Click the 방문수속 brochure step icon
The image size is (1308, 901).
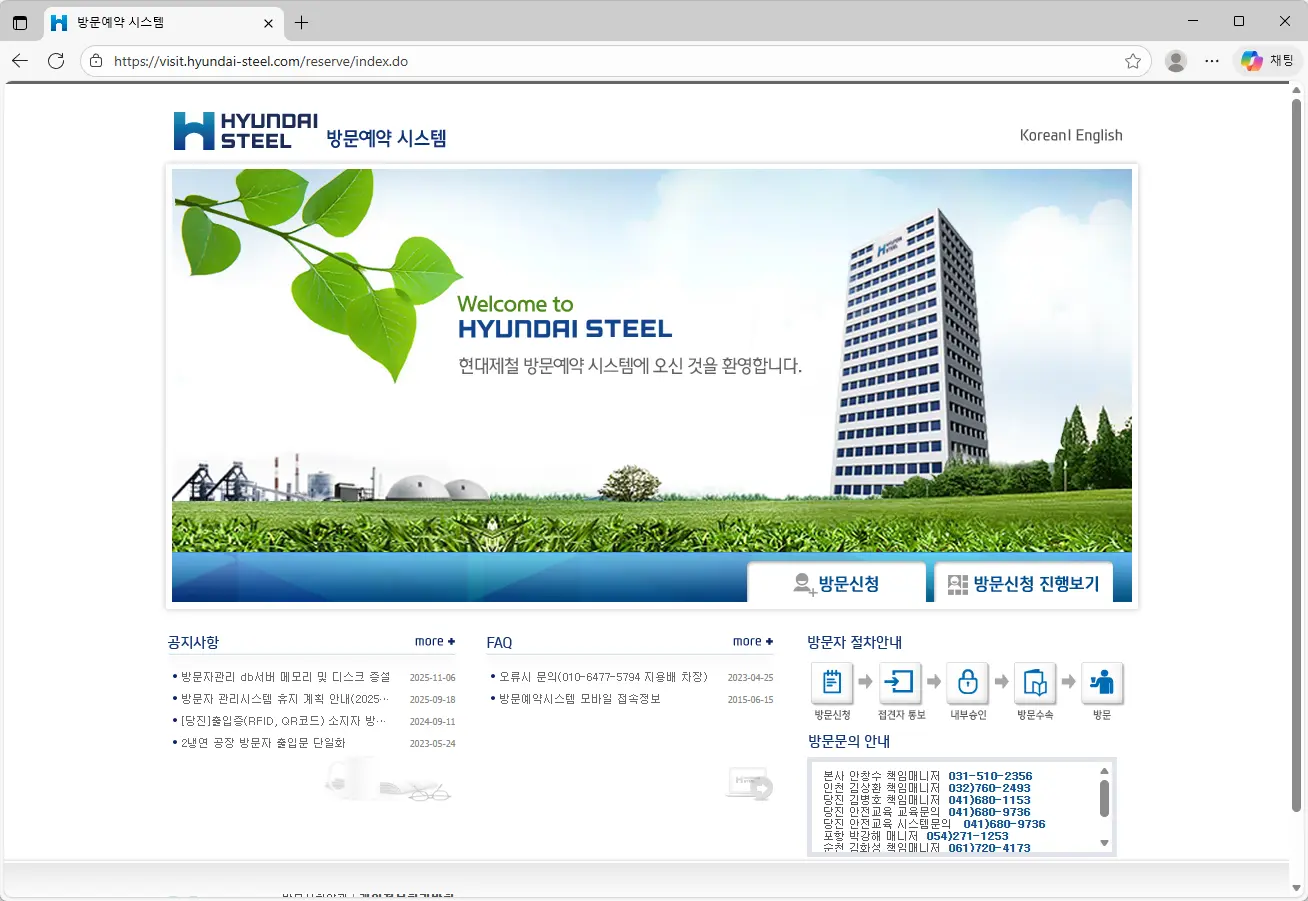(x=1034, y=682)
